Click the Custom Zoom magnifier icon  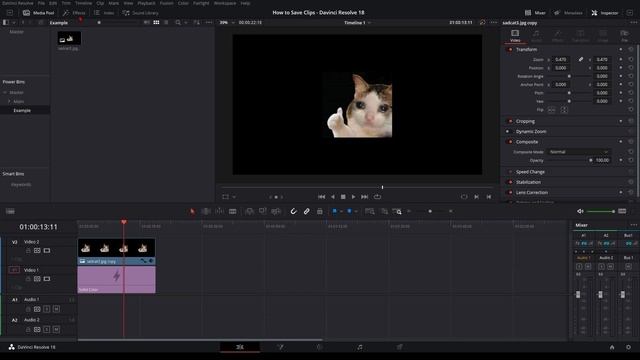click(x=397, y=211)
